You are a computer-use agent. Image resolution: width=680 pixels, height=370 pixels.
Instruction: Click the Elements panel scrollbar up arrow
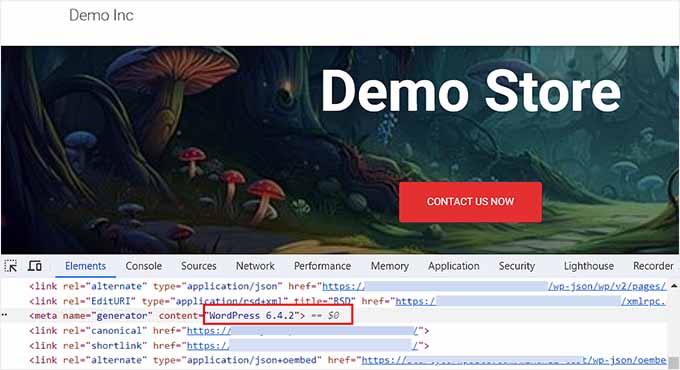click(674, 286)
